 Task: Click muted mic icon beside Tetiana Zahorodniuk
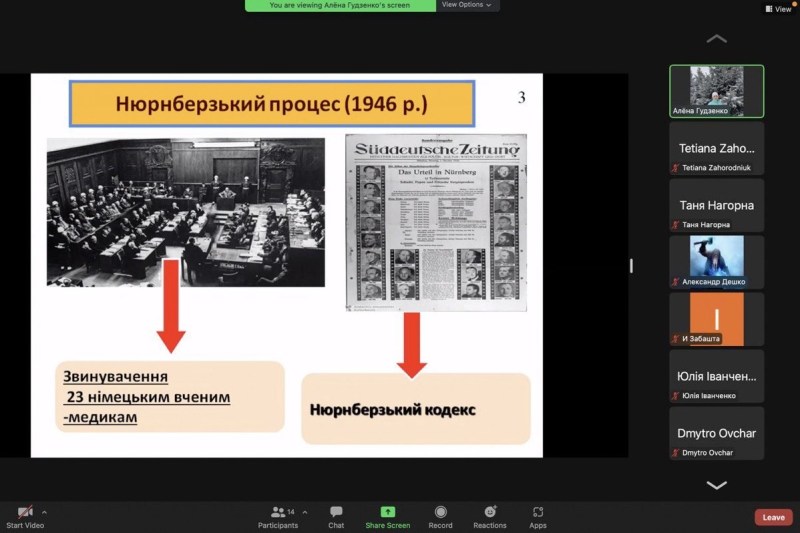tap(676, 168)
